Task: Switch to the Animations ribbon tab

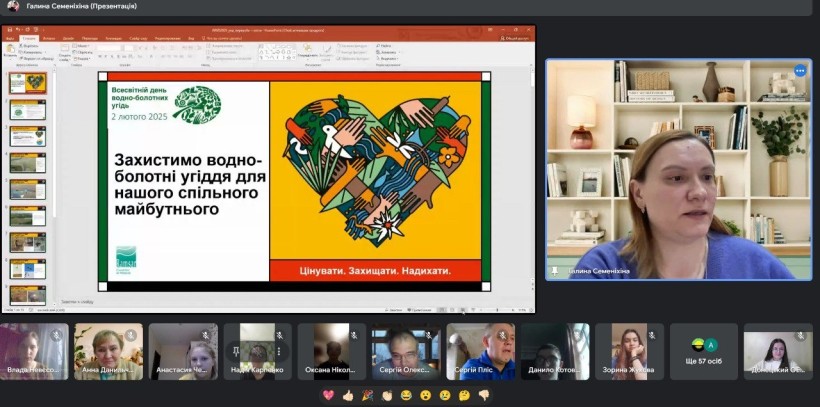Action: click(113, 39)
